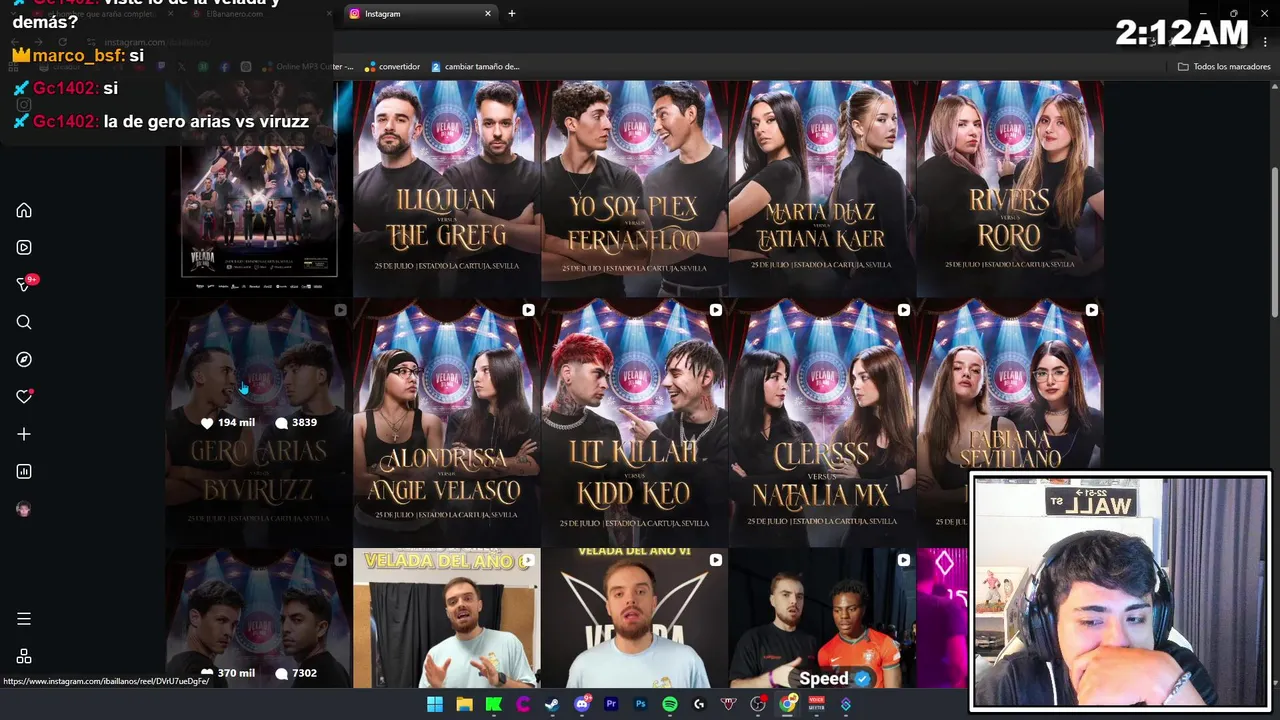The height and width of the screenshot is (720, 1280).
Task: Open the Windows Start menu
Action: (x=435, y=704)
